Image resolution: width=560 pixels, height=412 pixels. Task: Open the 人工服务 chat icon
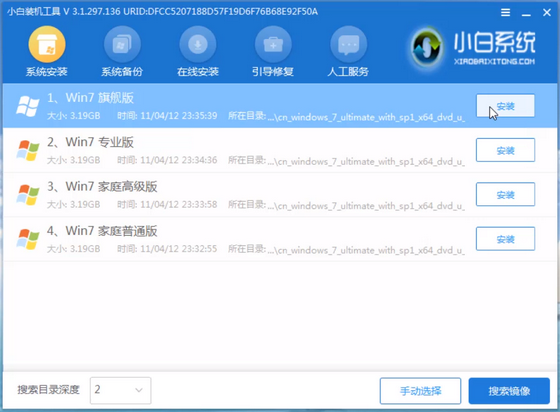coord(349,44)
